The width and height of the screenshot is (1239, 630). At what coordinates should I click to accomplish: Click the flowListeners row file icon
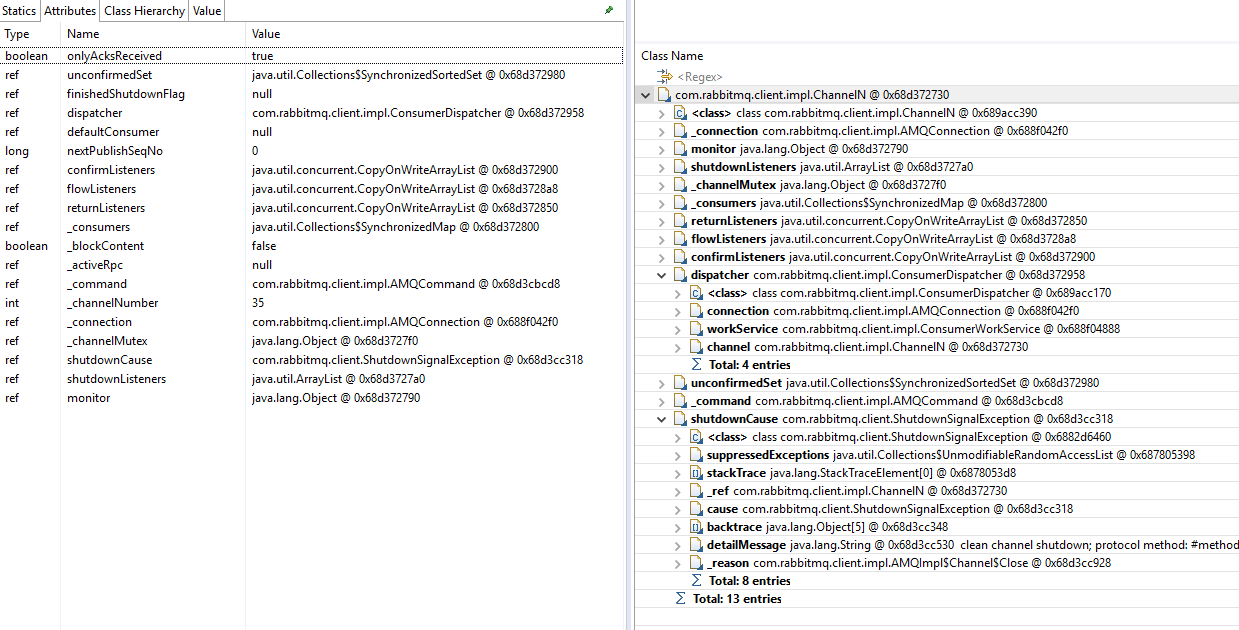point(681,239)
